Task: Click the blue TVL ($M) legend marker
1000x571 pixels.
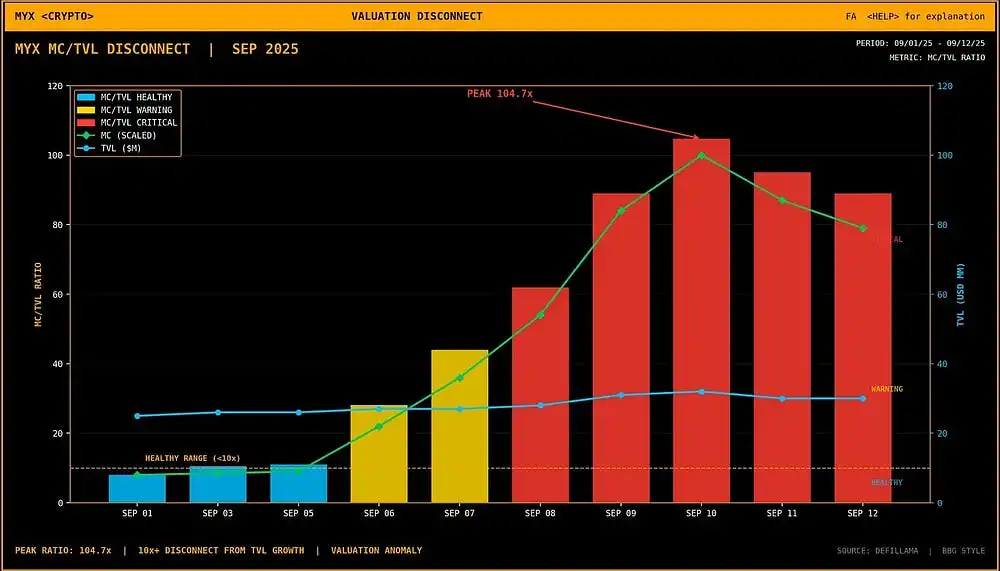Action: [x=86, y=148]
